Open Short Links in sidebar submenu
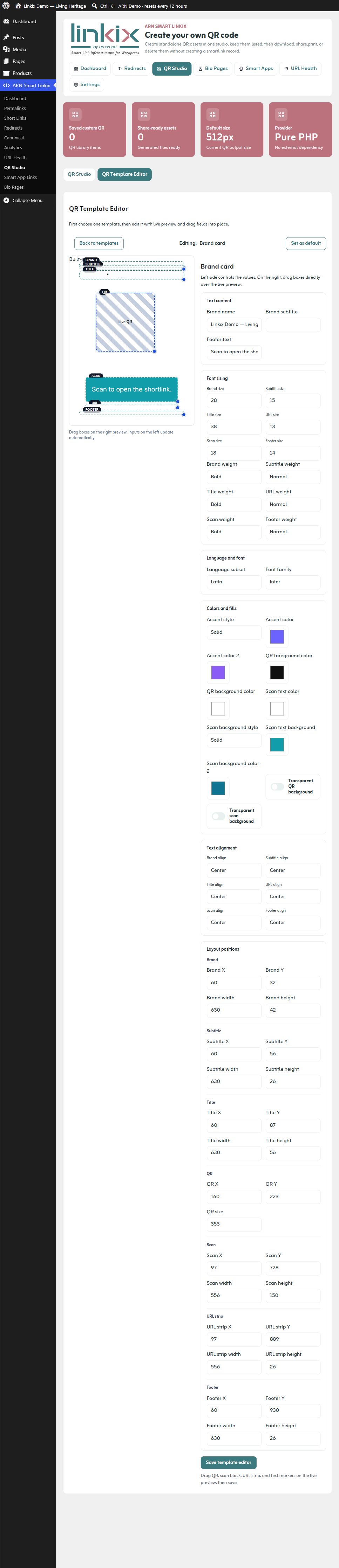 [15, 118]
